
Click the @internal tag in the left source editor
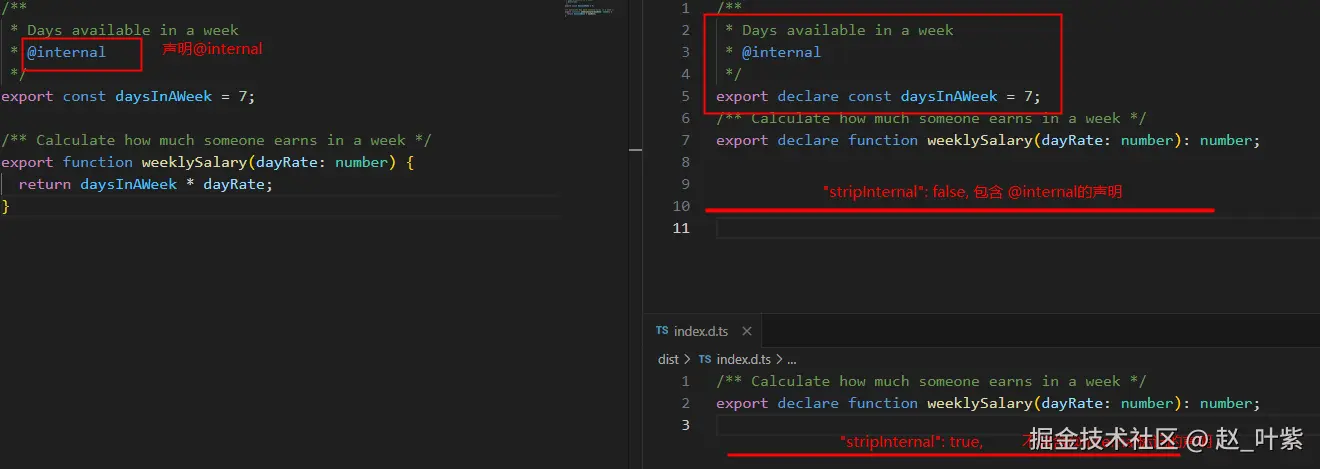point(66,52)
